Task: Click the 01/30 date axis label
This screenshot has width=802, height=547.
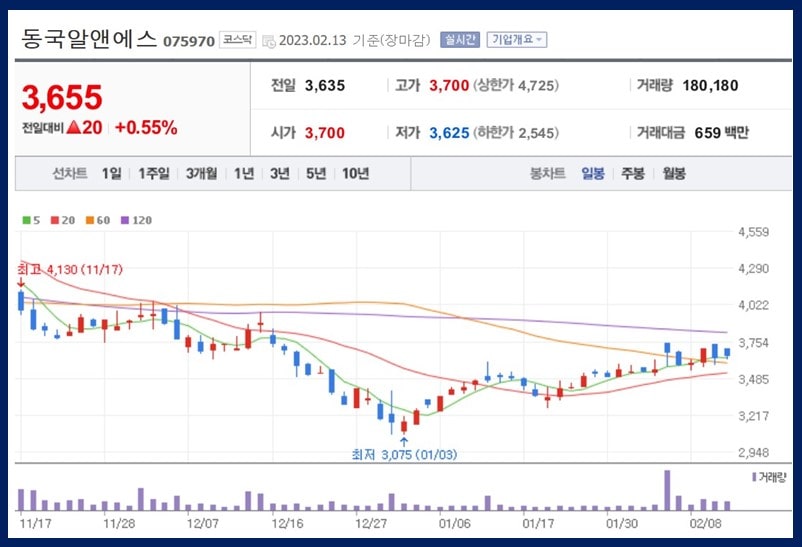Action: click(621, 523)
